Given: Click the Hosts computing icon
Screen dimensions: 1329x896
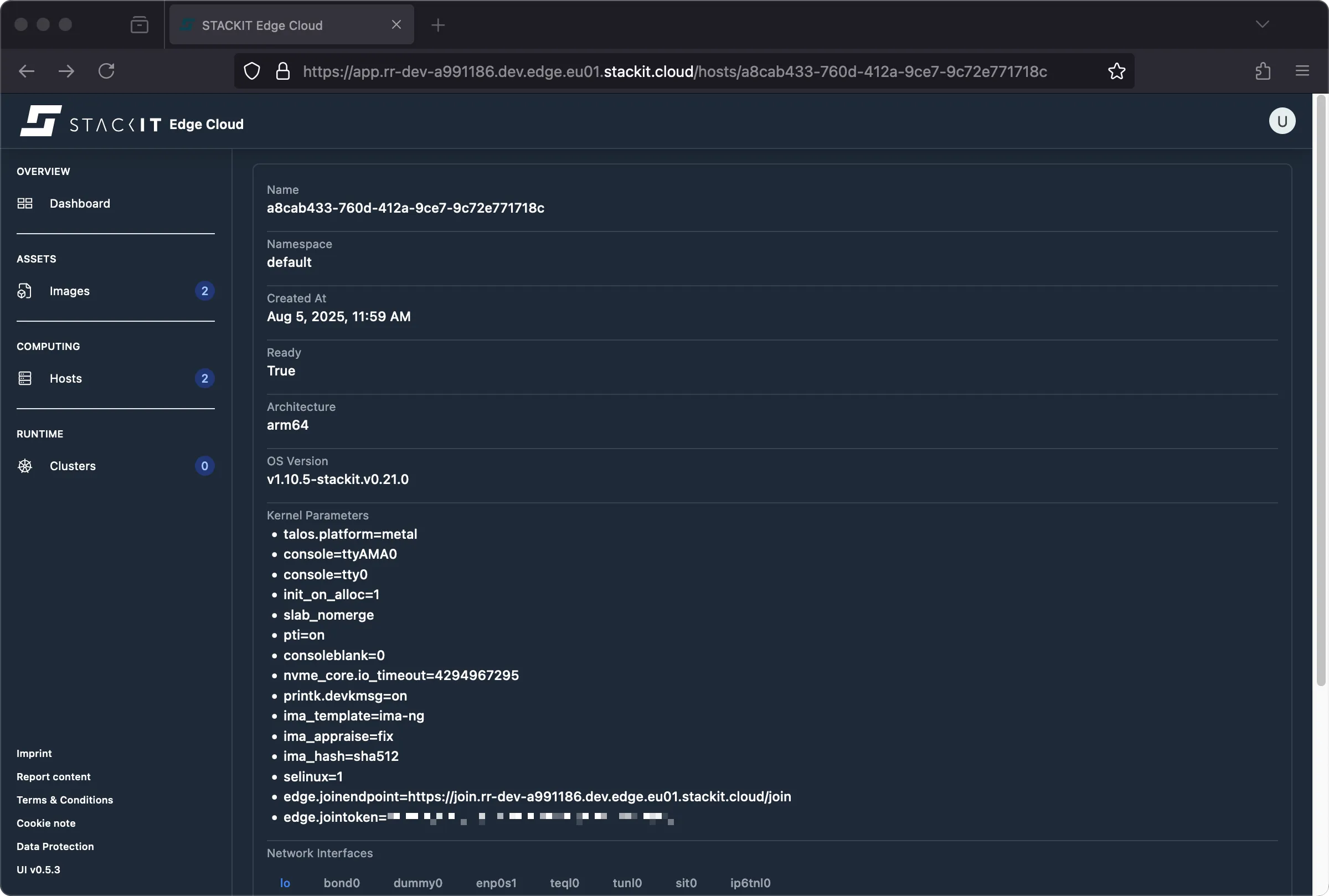Looking at the screenshot, I should [x=24, y=378].
